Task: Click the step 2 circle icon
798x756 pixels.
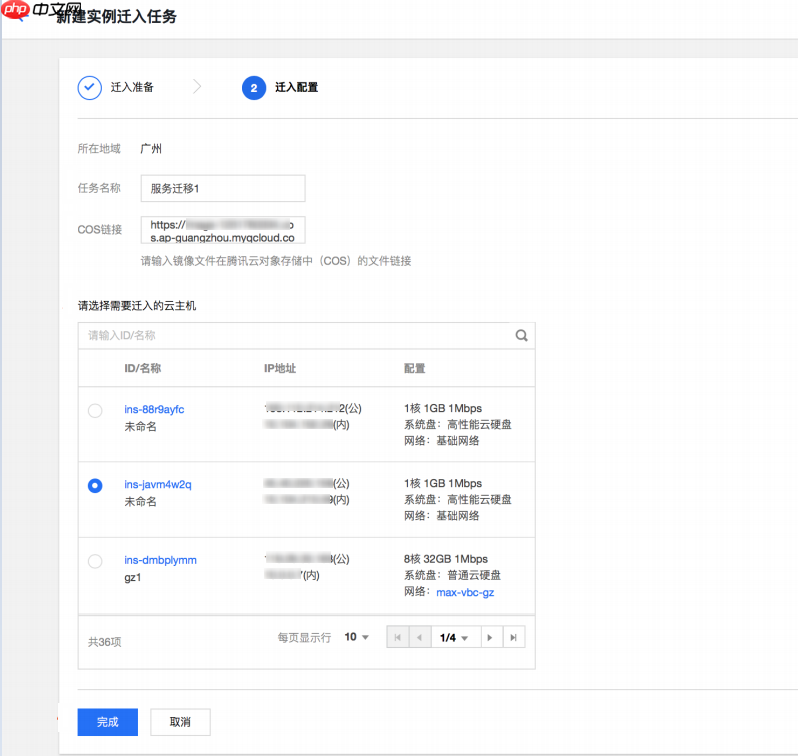Action: tap(254, 88)
